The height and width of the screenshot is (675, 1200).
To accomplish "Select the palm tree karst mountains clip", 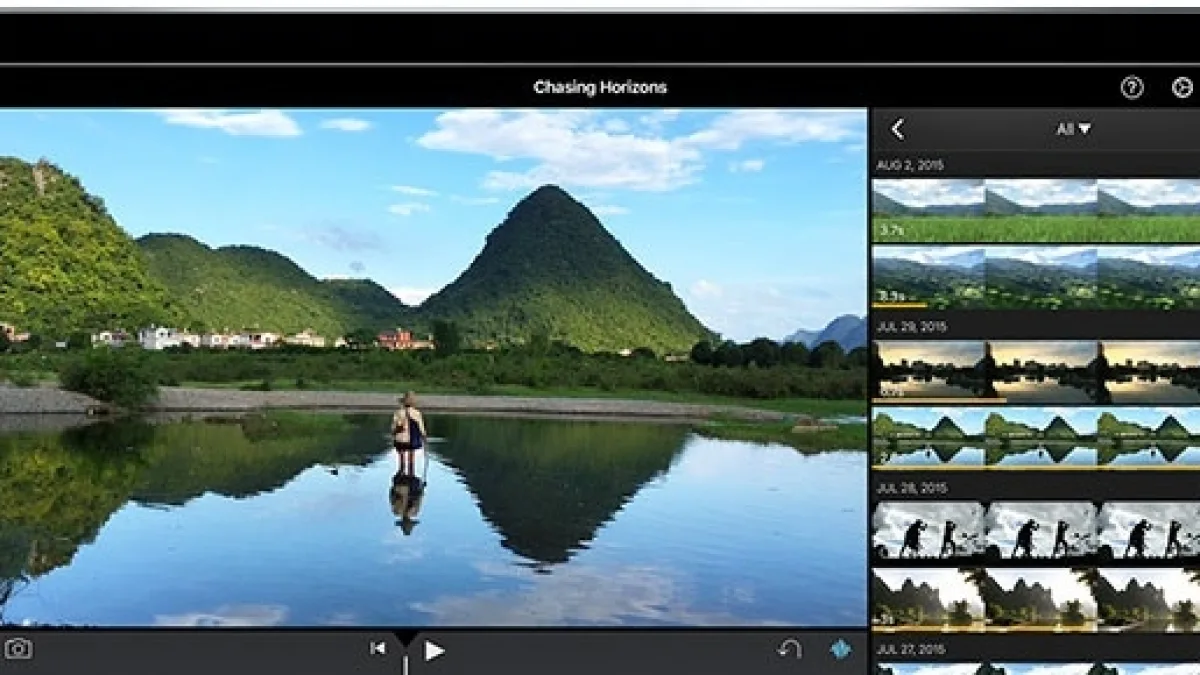I will (x=1036, y=600).
